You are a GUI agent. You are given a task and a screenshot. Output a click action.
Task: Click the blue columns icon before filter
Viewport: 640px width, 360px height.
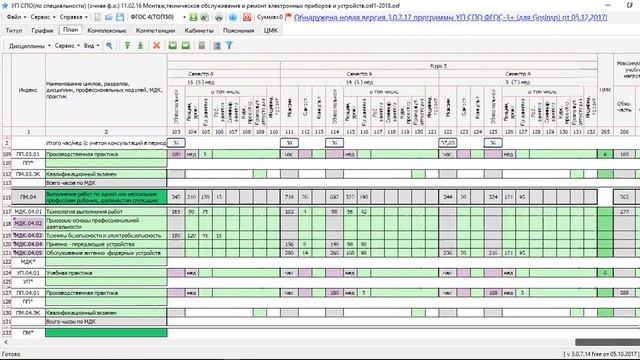(217, 46)
